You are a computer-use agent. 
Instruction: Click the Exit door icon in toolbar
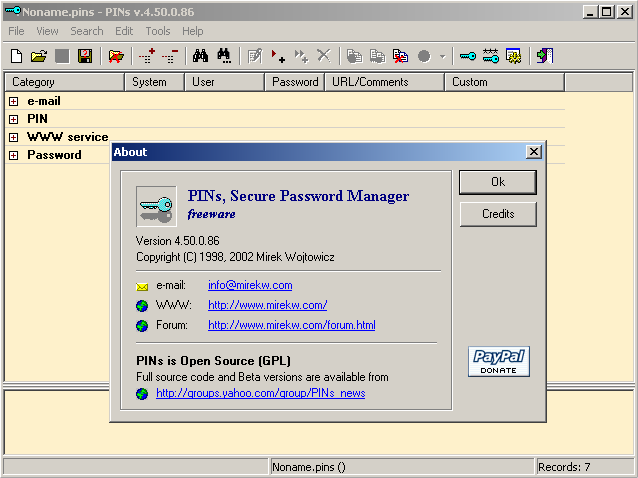pyautogui.click(x=544, y=56)
